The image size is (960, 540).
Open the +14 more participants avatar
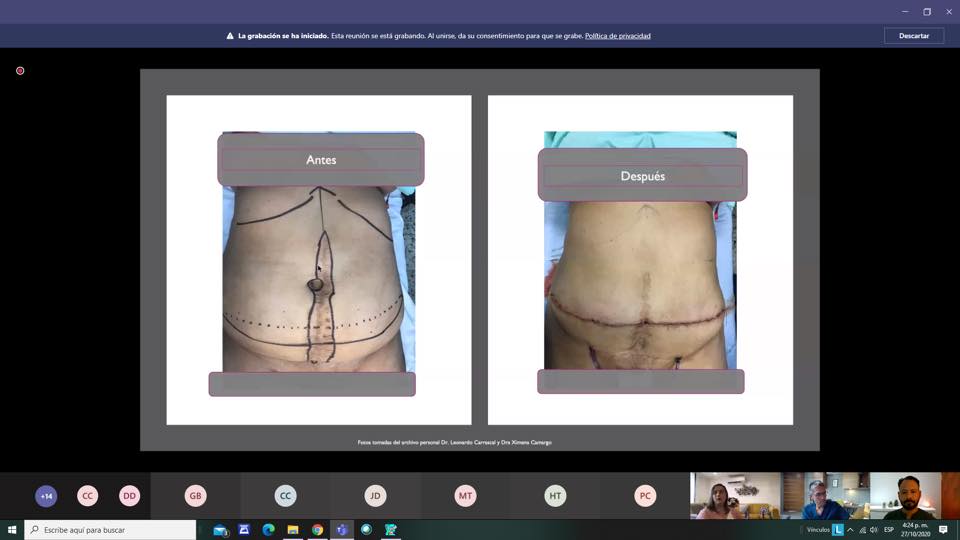[46, 496]
